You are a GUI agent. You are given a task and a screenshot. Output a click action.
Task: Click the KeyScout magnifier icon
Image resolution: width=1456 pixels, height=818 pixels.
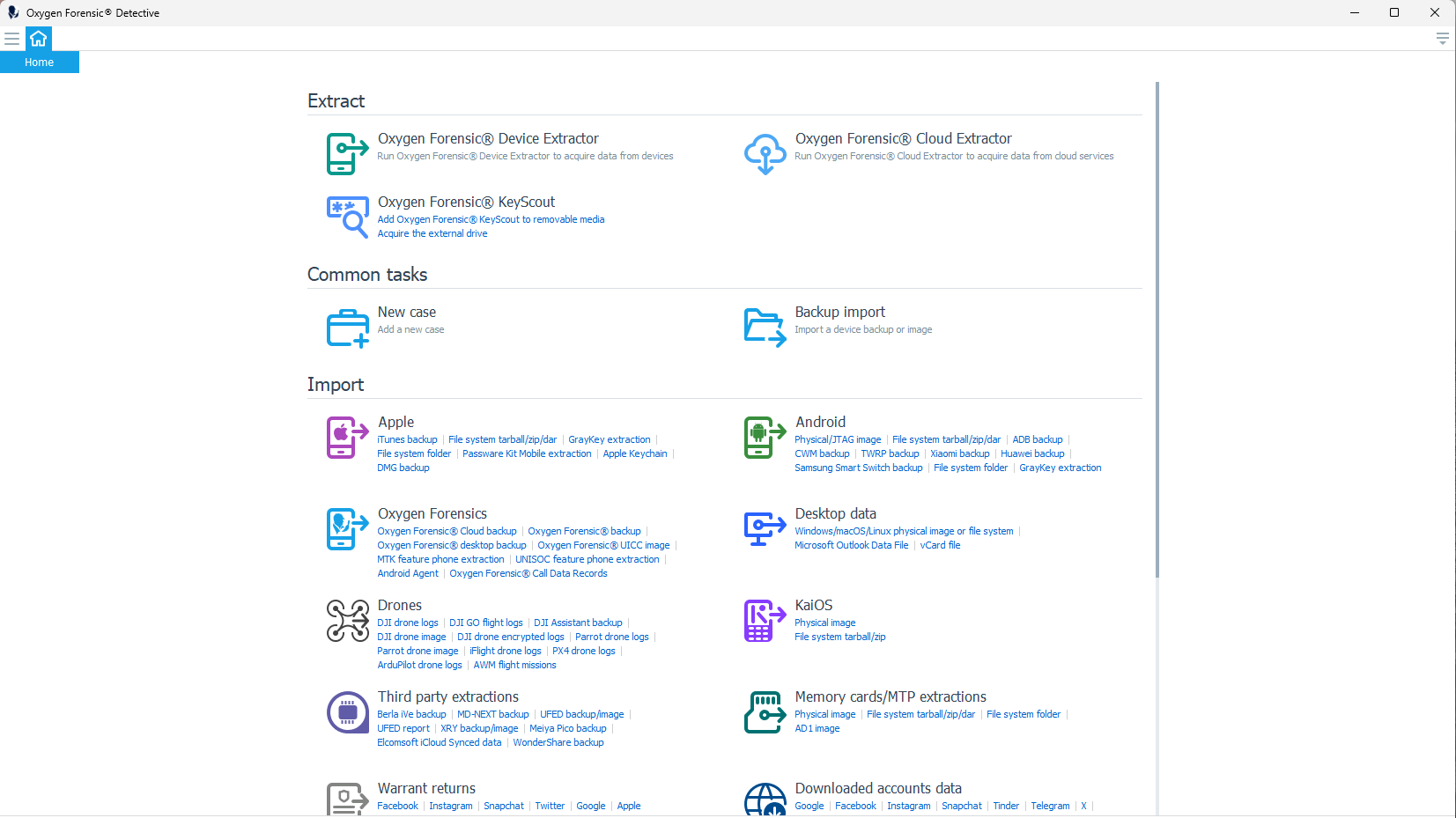click(x=347, y=217)
